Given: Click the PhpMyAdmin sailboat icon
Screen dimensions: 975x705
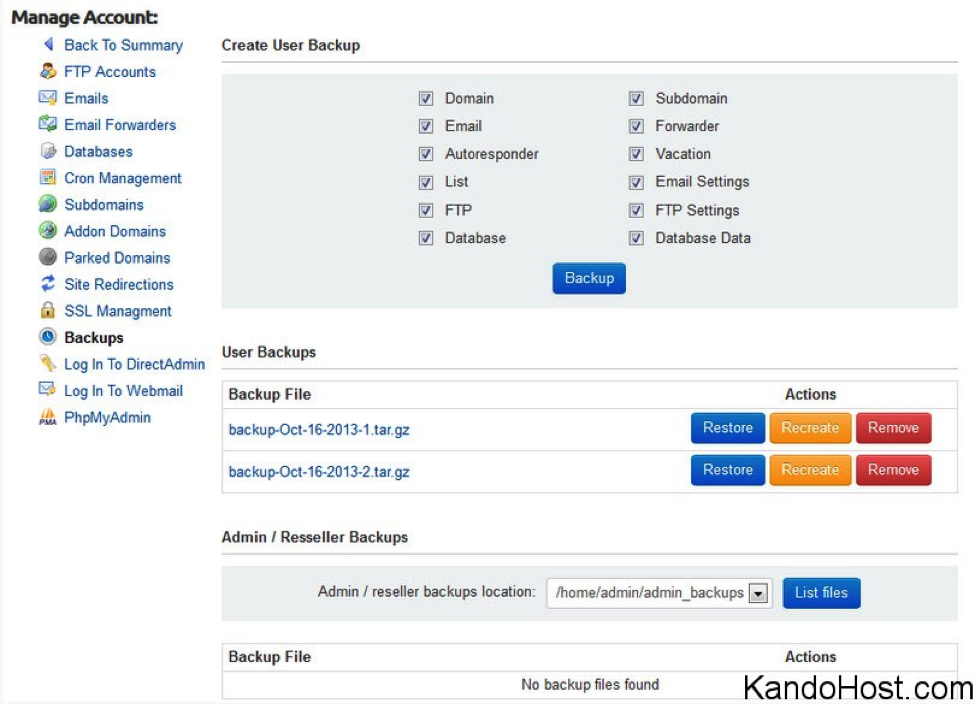Looking at the screenshot, I should click(48, 417).
